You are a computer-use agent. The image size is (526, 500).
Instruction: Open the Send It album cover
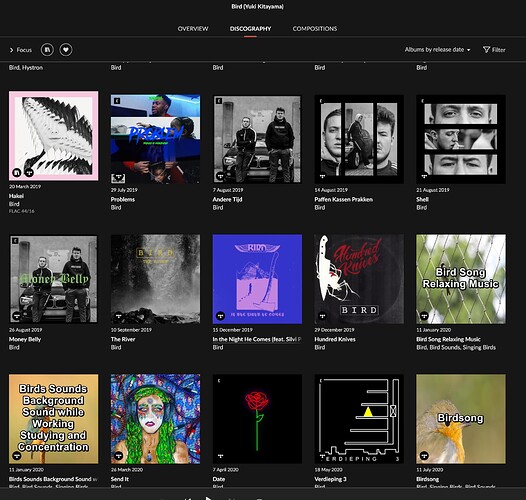pyautogui.click(x=155, y=419)
